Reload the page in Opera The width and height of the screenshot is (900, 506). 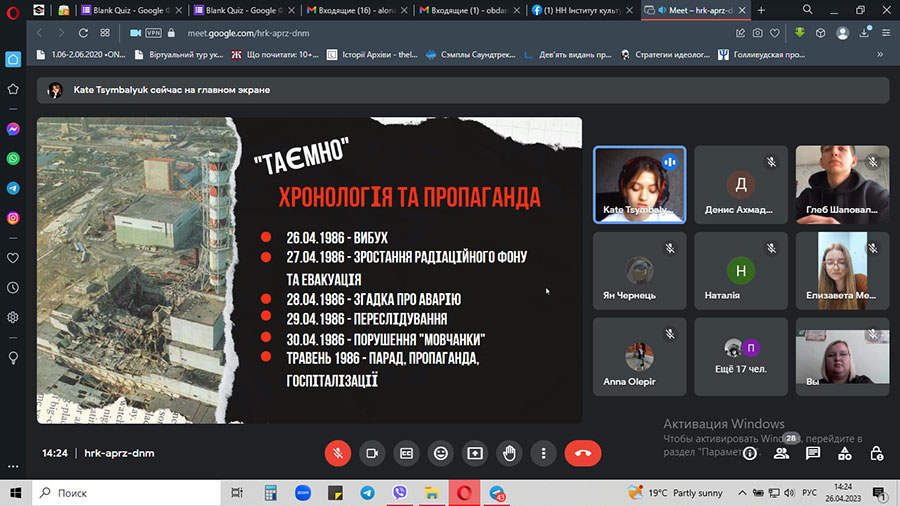click(x=83, y=33)
